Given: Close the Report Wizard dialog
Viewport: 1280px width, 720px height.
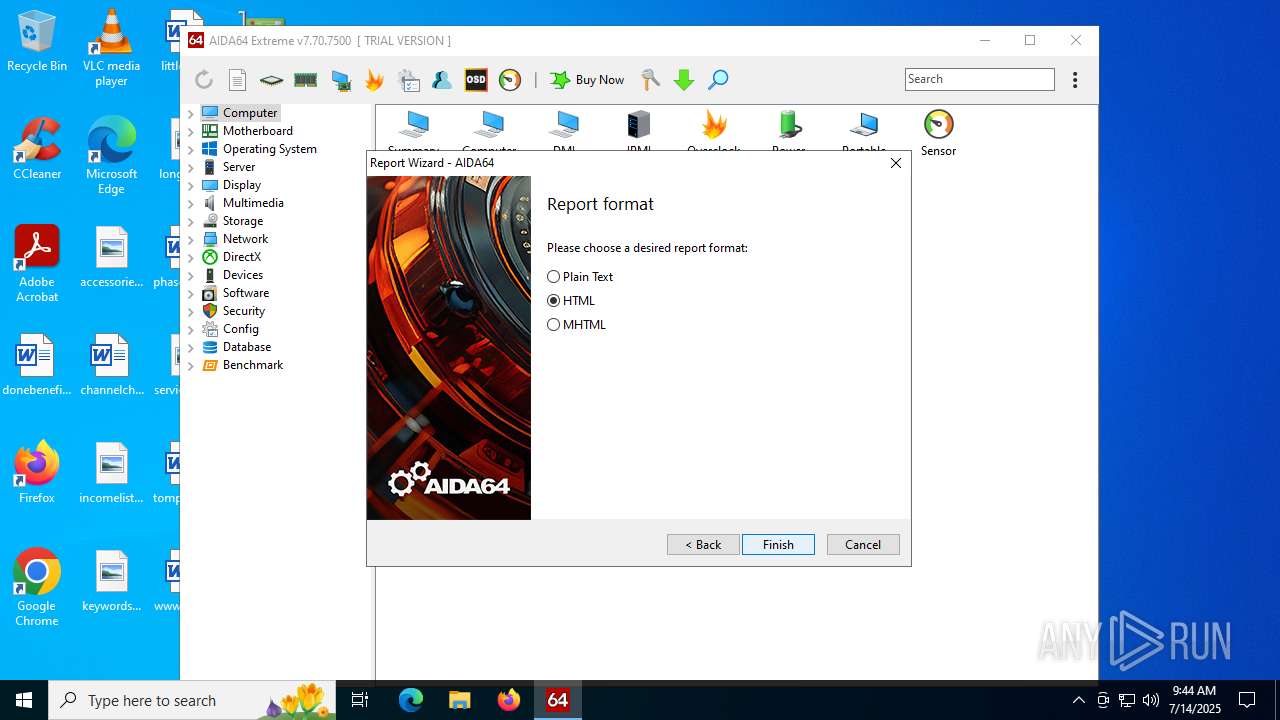Looking at the screenshot, I should coord(896,163).
